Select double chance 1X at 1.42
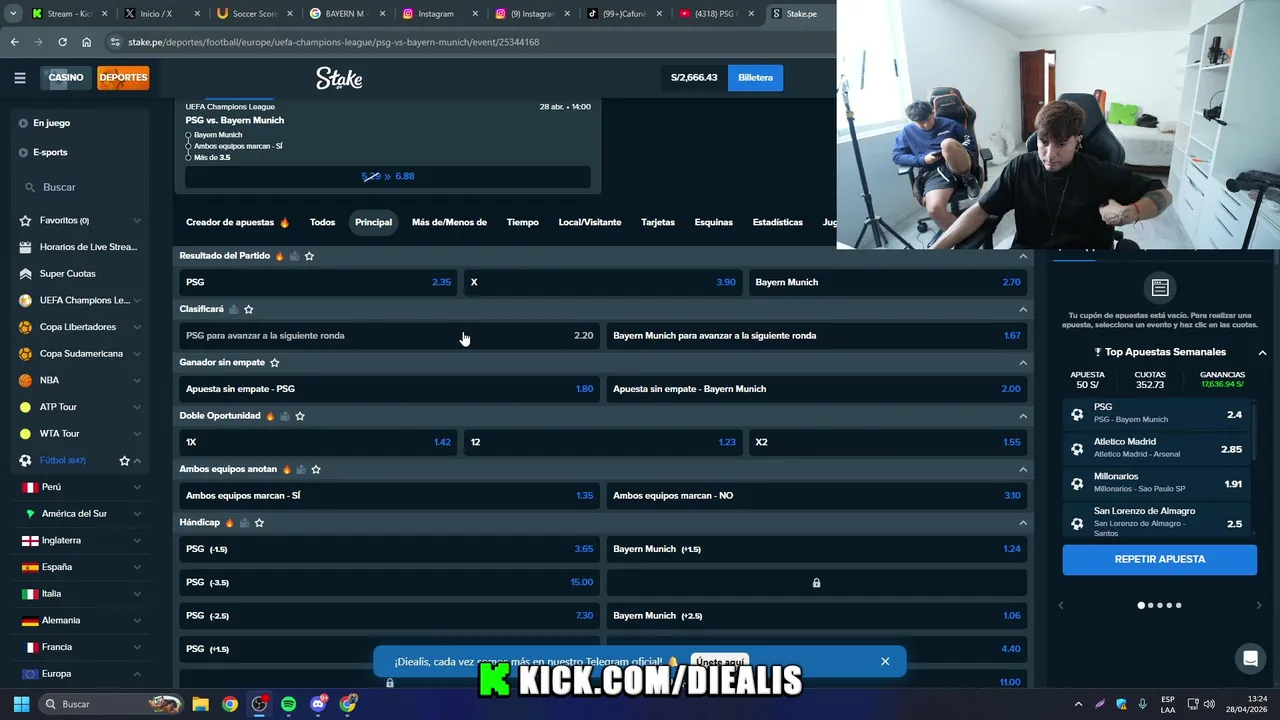This screenshot has width=1280, height=720. point(318,442)
